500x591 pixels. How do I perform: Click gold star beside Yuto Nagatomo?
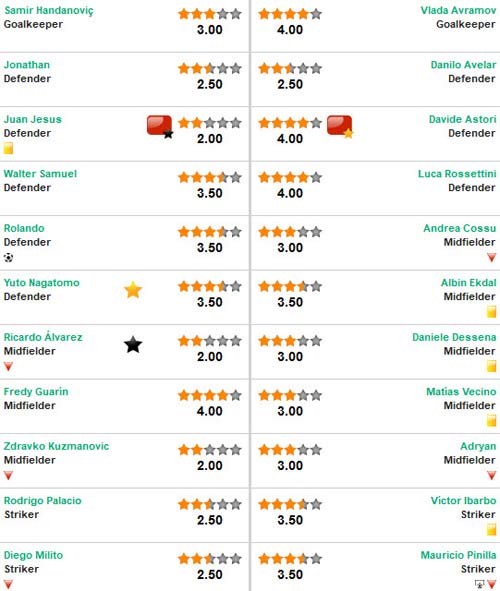[x=133, y=290]
